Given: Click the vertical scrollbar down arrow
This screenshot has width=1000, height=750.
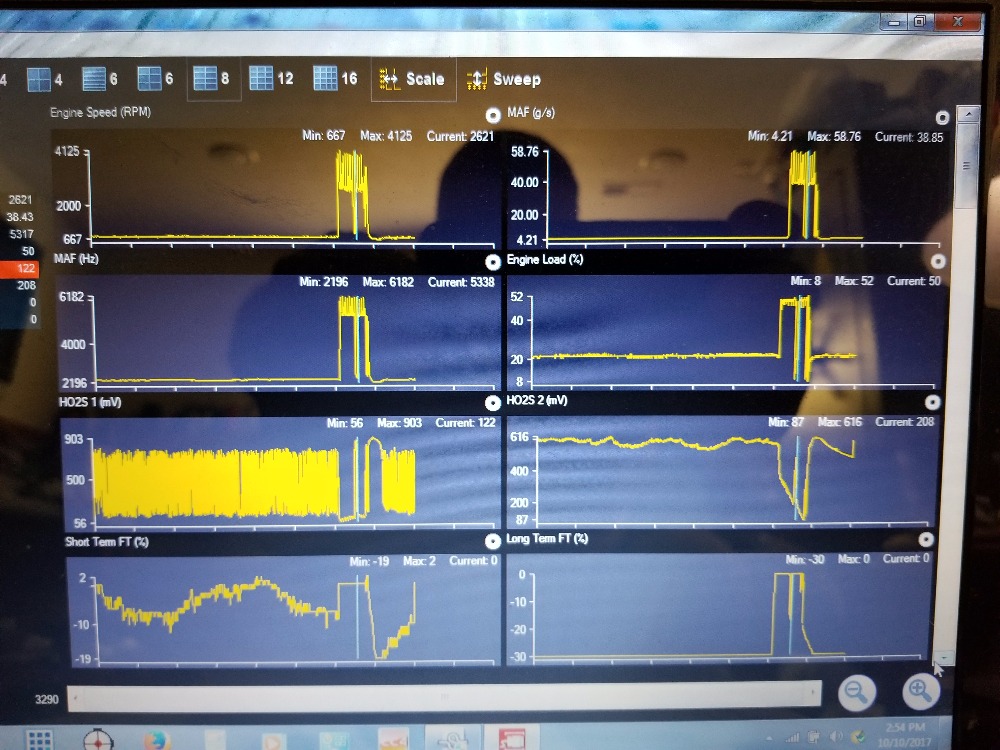Looking at the screenshot, I should 942,659.
